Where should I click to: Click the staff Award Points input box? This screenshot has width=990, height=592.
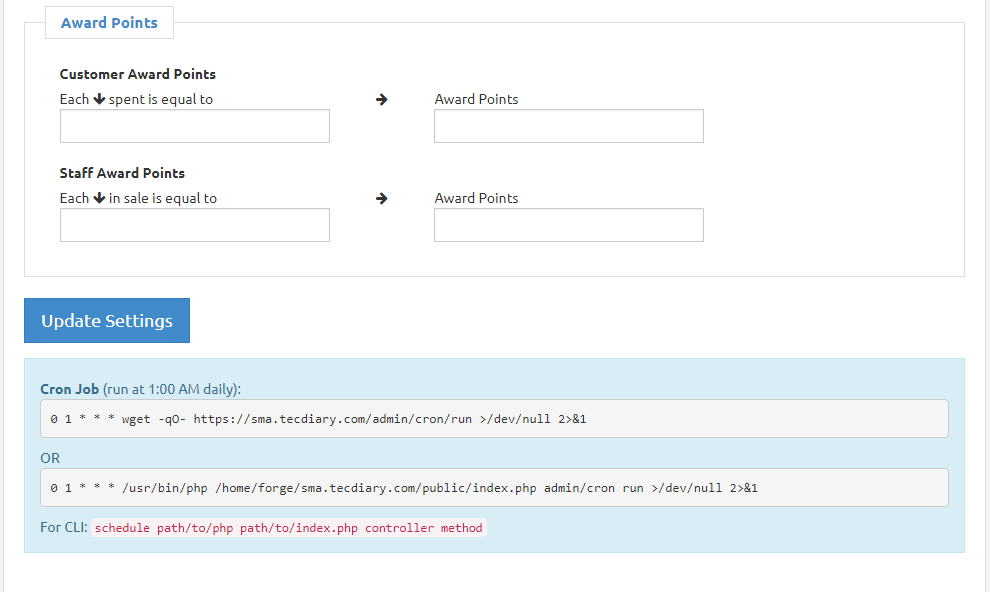pyautogui.click(x=568, y=224)
